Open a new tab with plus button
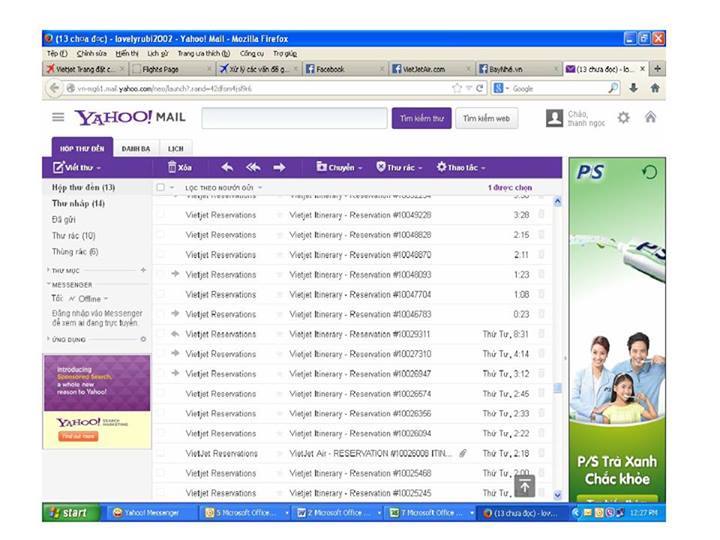The image size is (720, 540). (x=658, y=69)
